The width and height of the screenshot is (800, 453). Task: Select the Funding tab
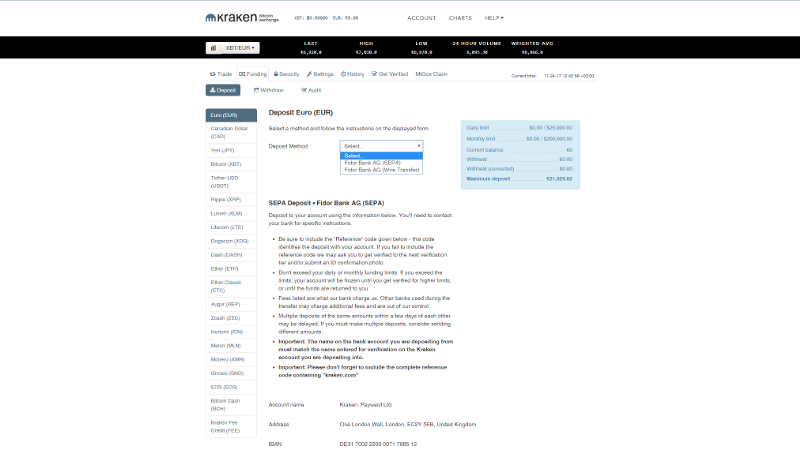253,74
